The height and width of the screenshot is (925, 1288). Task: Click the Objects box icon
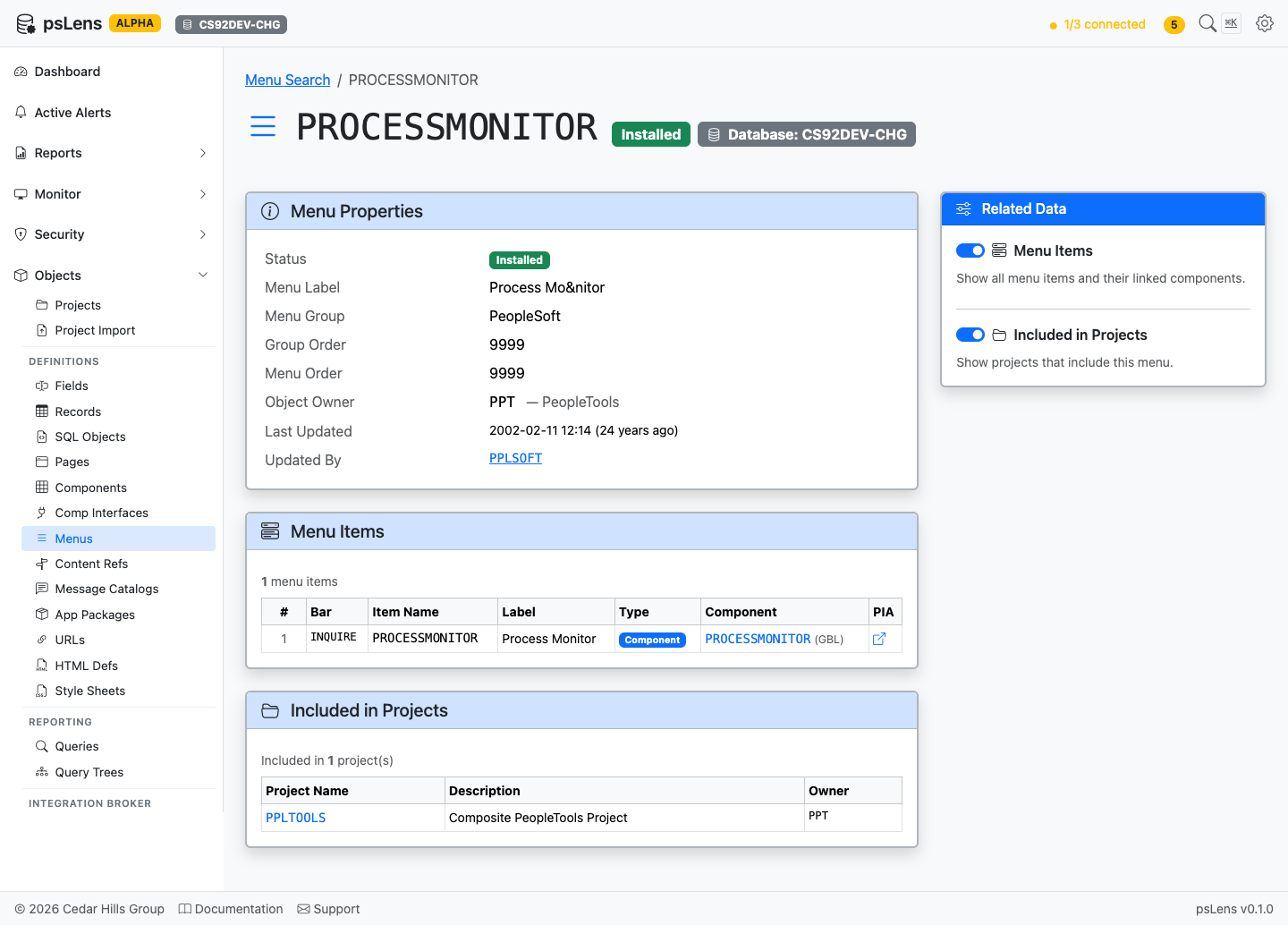click(x=21, y=276)
